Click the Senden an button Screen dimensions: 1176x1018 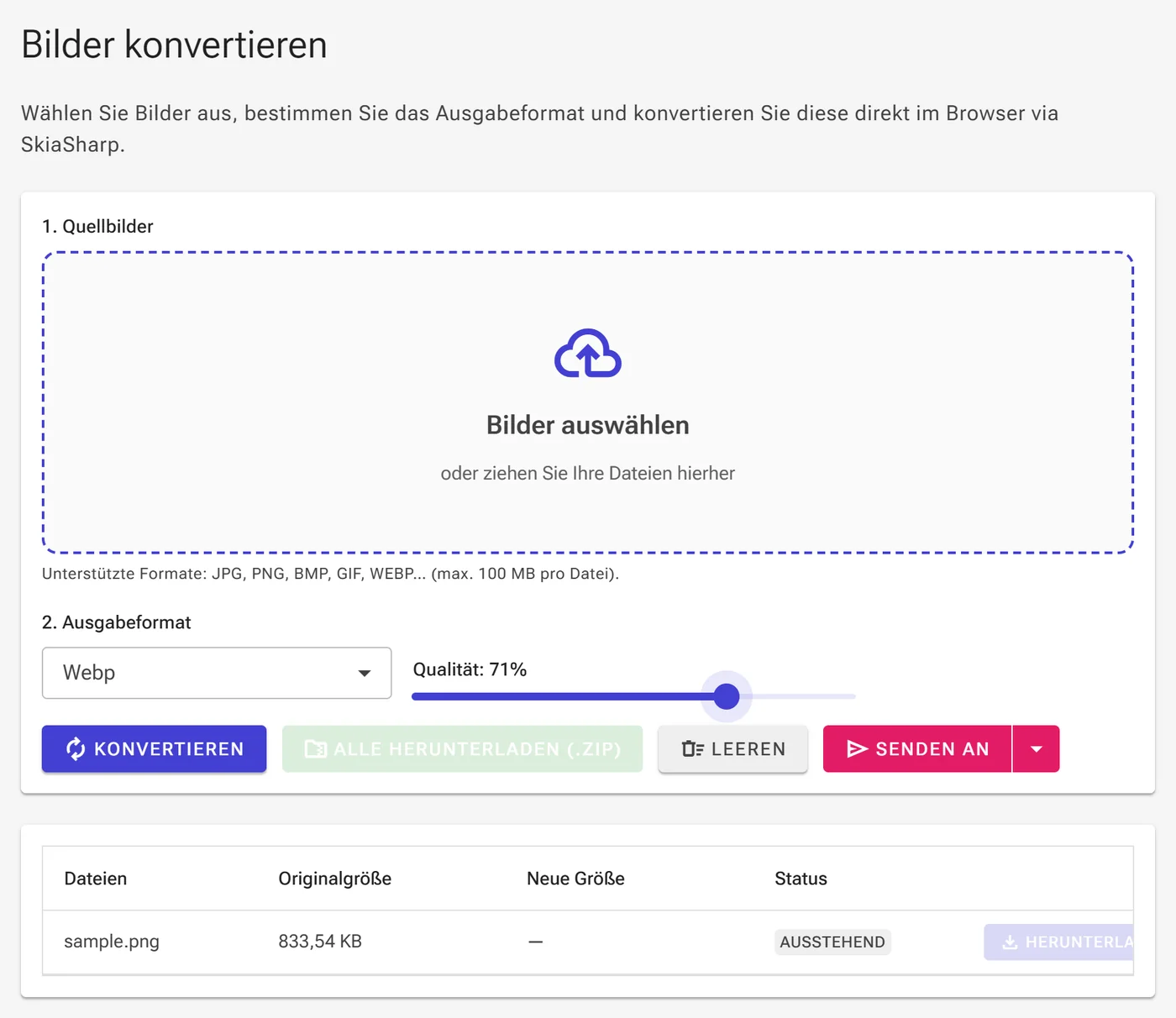click(x=917, y=749)
